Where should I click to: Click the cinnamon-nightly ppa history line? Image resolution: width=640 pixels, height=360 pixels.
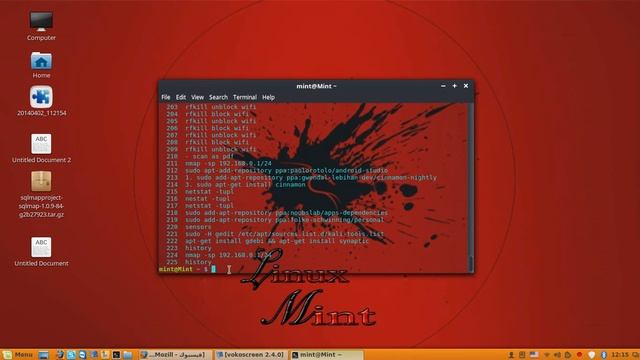click(301, 178)
